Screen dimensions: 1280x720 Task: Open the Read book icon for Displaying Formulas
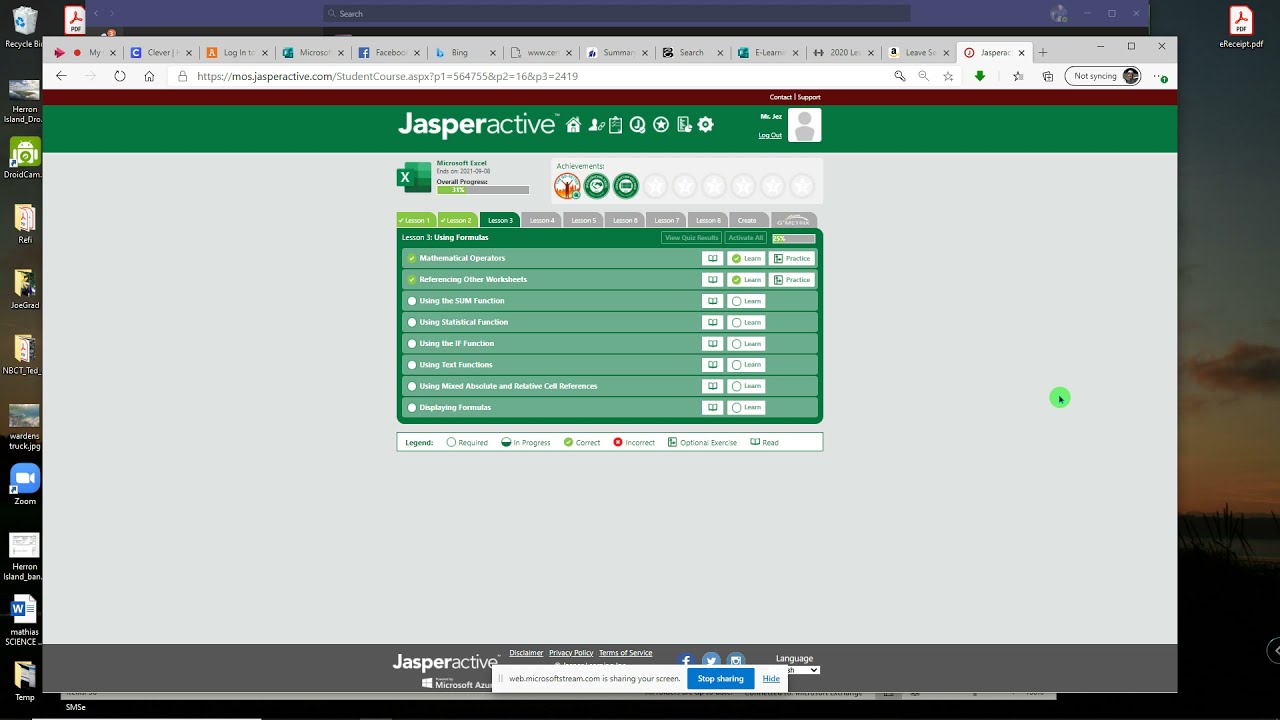[x=712, y=408]
